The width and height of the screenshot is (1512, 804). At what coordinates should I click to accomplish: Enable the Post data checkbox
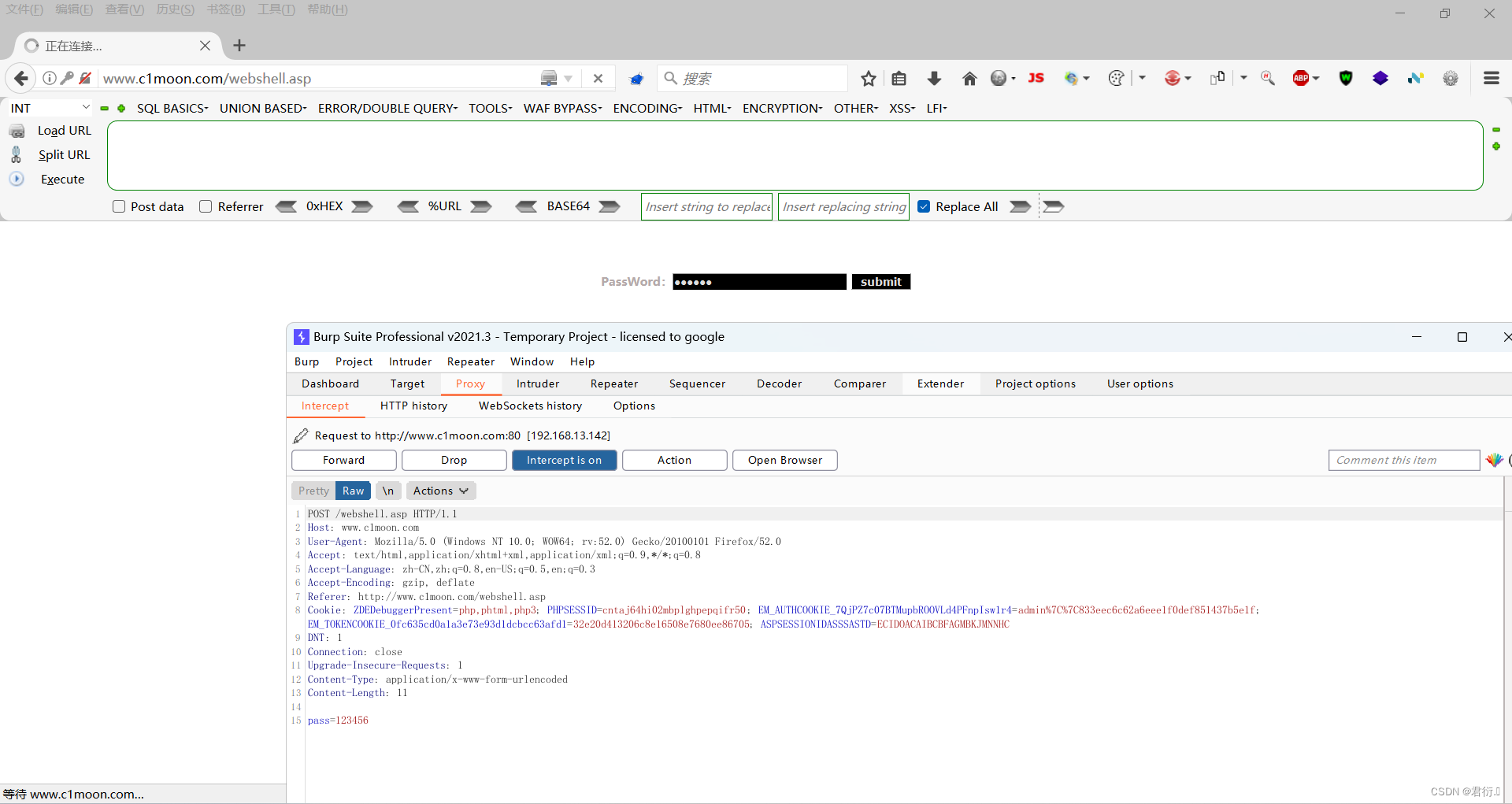119,206
